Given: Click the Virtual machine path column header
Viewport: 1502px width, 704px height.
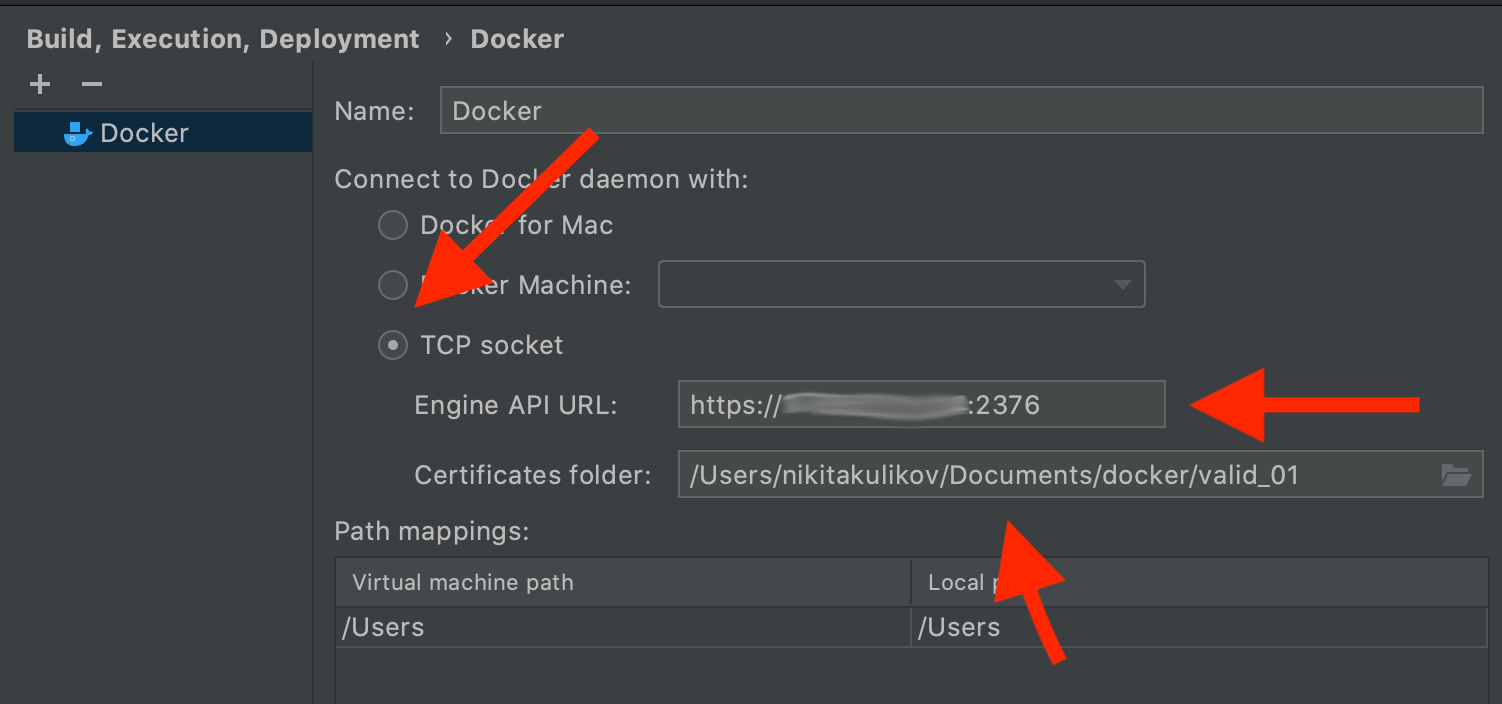Looking at the screenshot, I should tap(463, 582).
